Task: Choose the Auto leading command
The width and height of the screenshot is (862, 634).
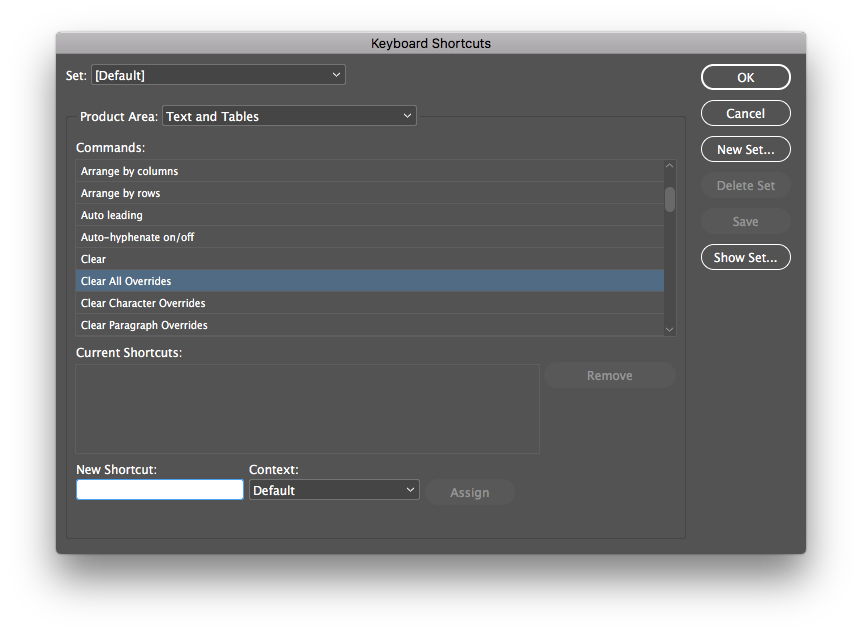Action: click(369, 215)
